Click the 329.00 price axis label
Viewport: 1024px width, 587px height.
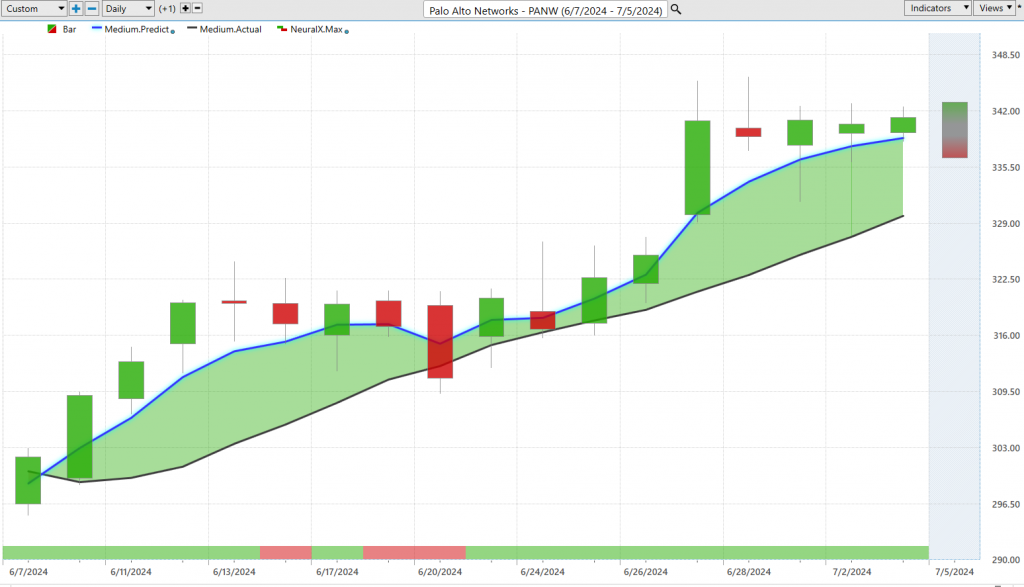tap(1006, 223)
